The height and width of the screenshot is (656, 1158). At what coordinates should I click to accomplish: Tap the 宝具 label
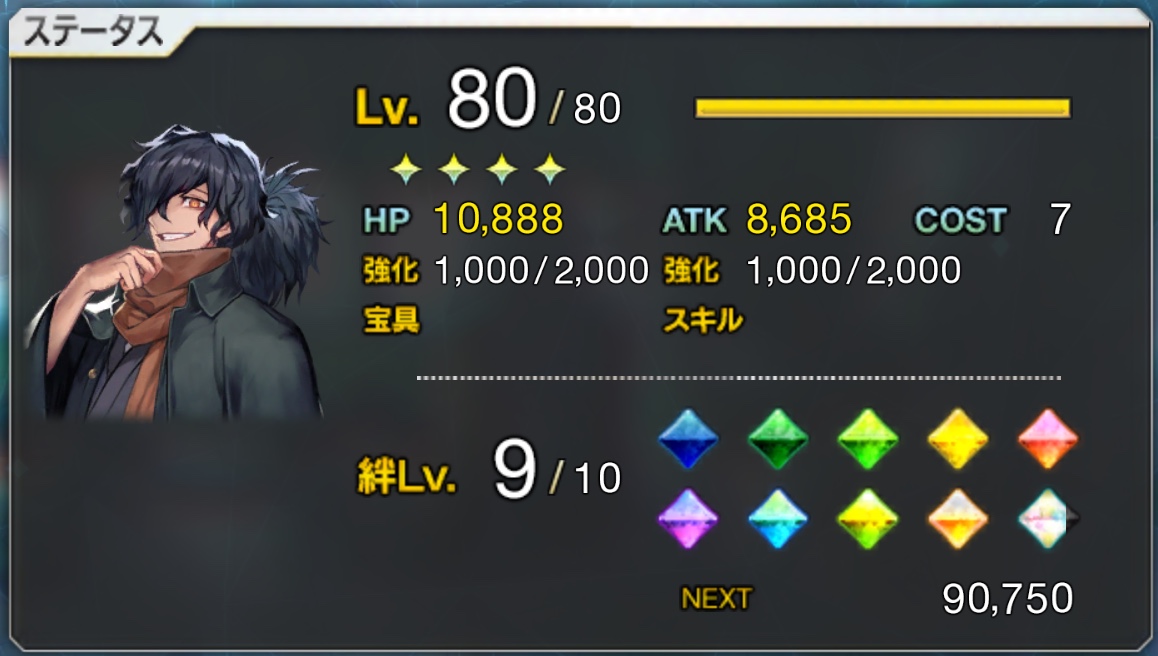pyautogui.click(x=391, y=320)
